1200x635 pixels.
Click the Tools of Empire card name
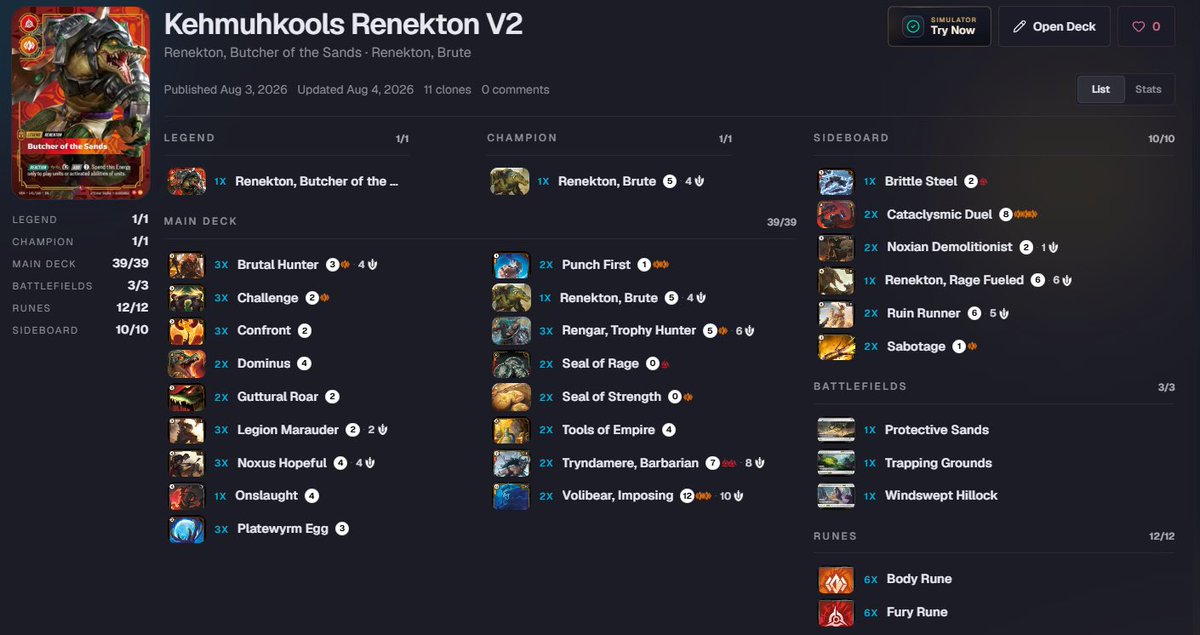click(609, 430)
